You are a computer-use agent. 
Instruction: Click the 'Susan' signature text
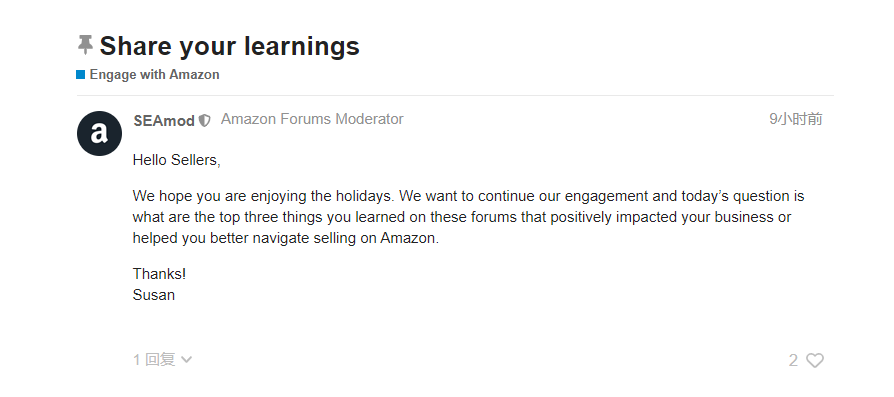(x=154, y=295)
